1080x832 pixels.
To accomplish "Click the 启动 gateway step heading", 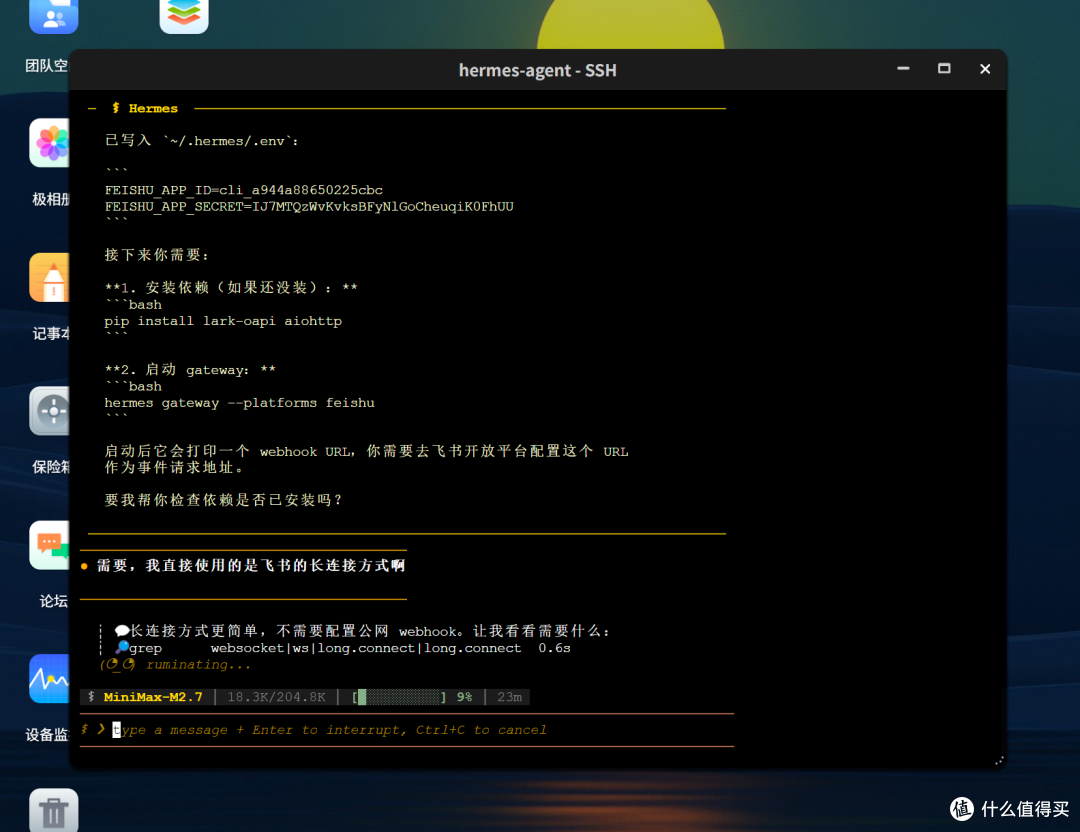I will [x=189, y=370].
